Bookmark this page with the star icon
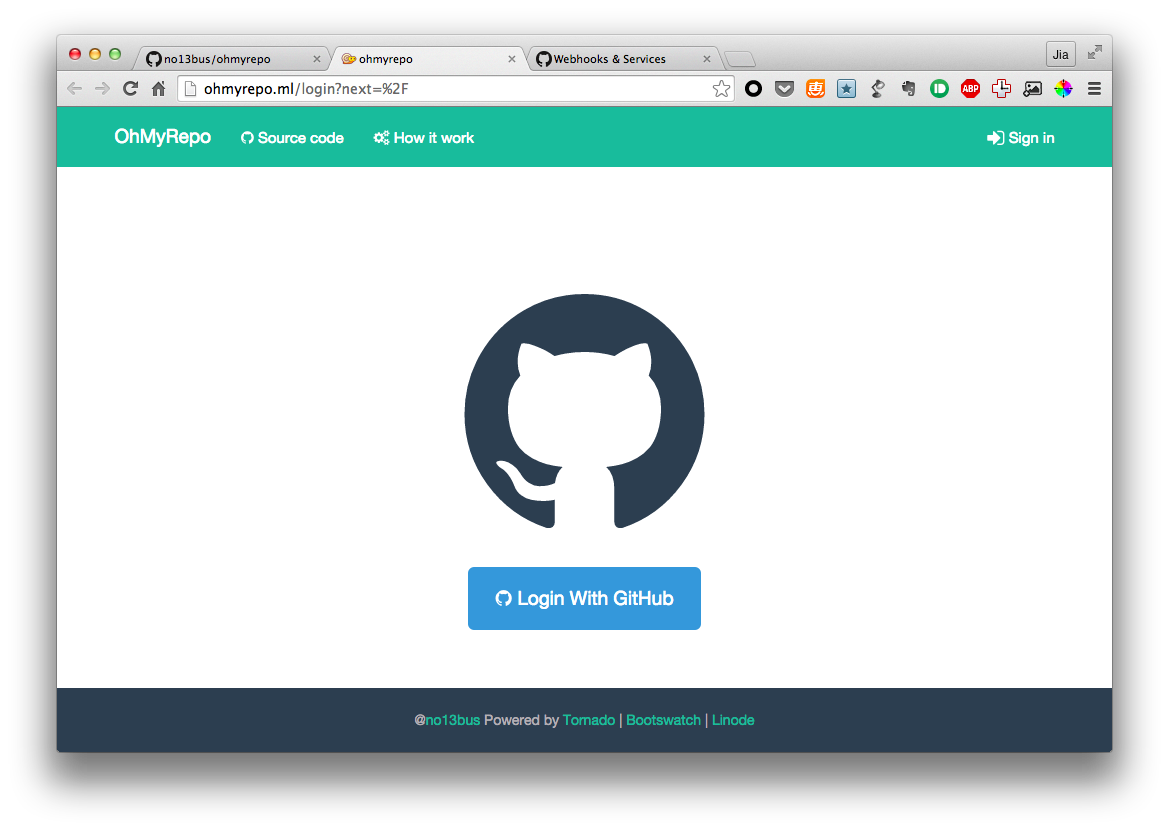 pyautogui.click(x=721, y=89)
